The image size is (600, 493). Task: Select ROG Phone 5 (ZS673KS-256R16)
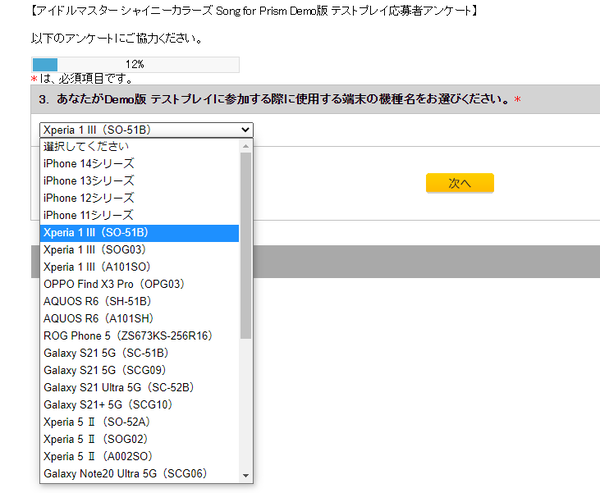click(x=140, y=336)
